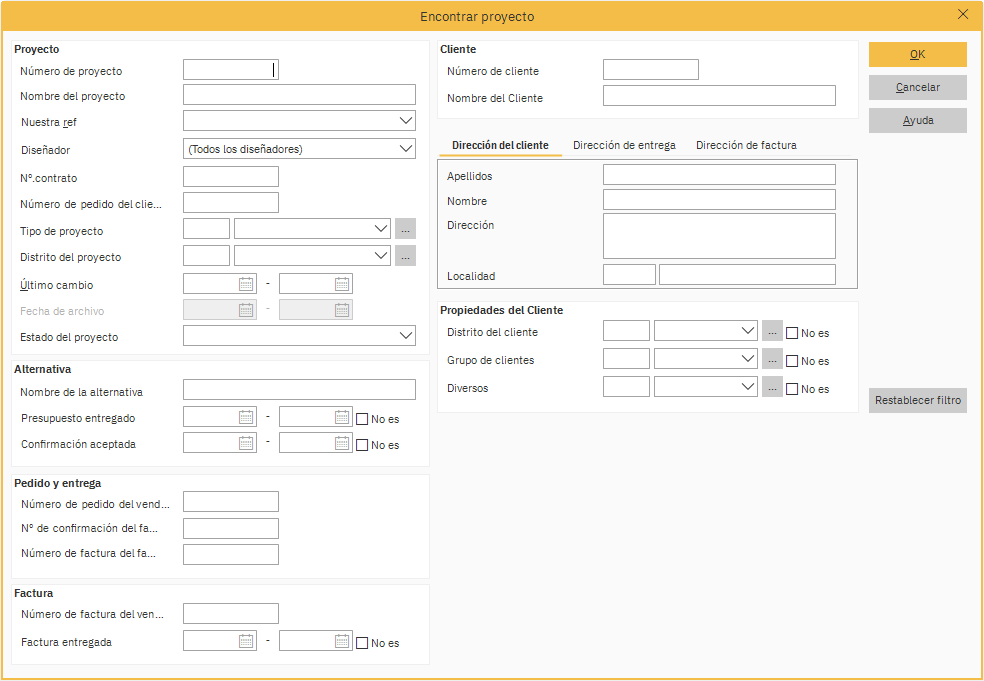Open calendar for Factura entregada start date

pos(246,641)
